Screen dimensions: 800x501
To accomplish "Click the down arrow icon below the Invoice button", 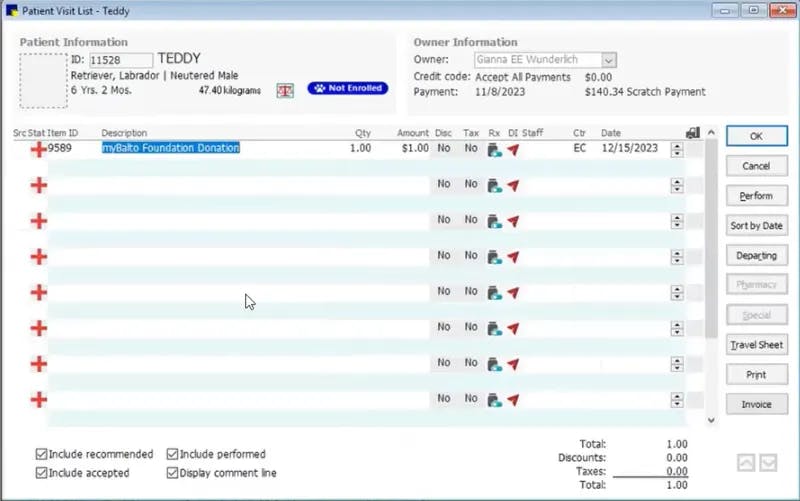I will (x=768, y=463).
